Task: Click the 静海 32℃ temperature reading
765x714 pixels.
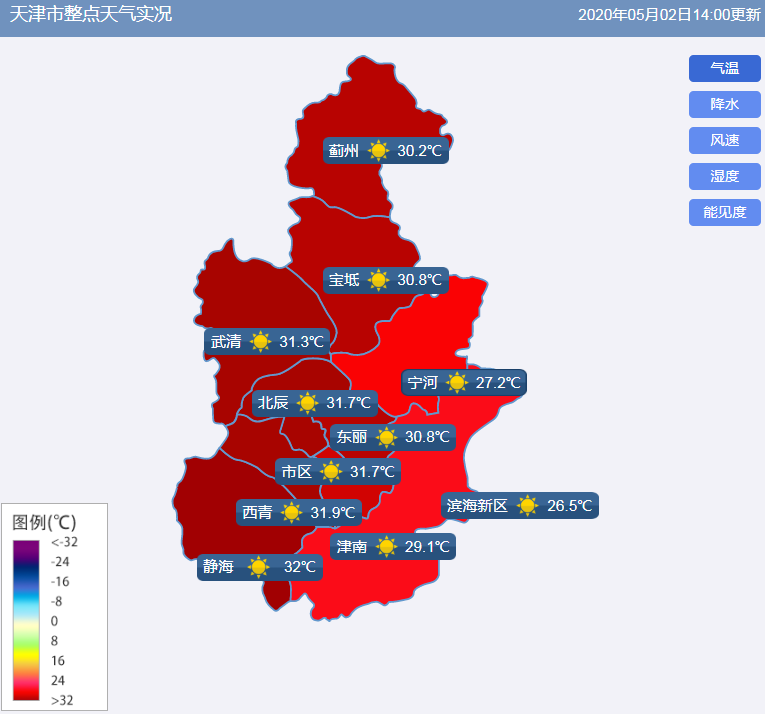Action: tap(300, 567)
